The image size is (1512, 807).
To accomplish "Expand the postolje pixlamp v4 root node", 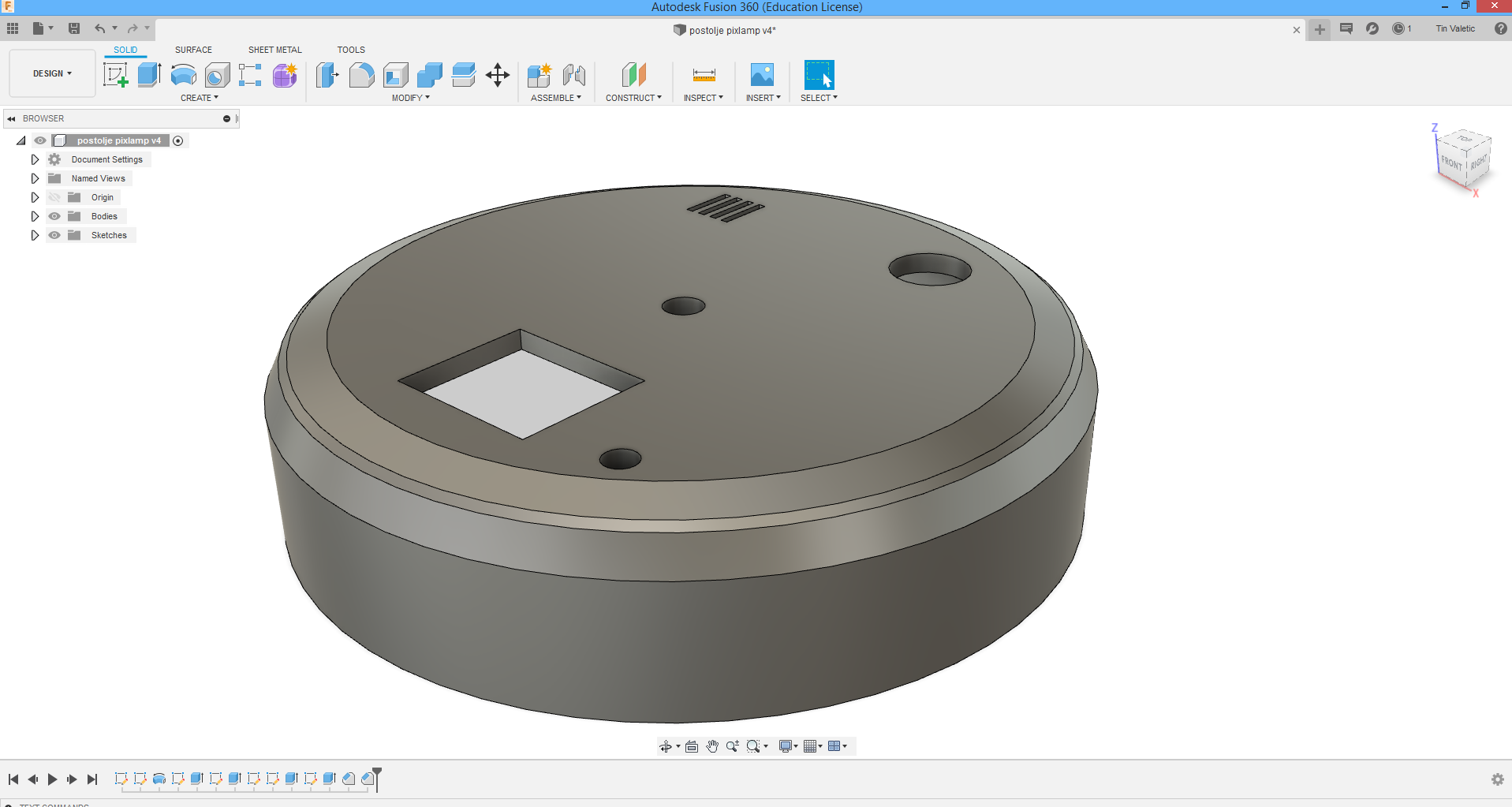I will (21, 140).
